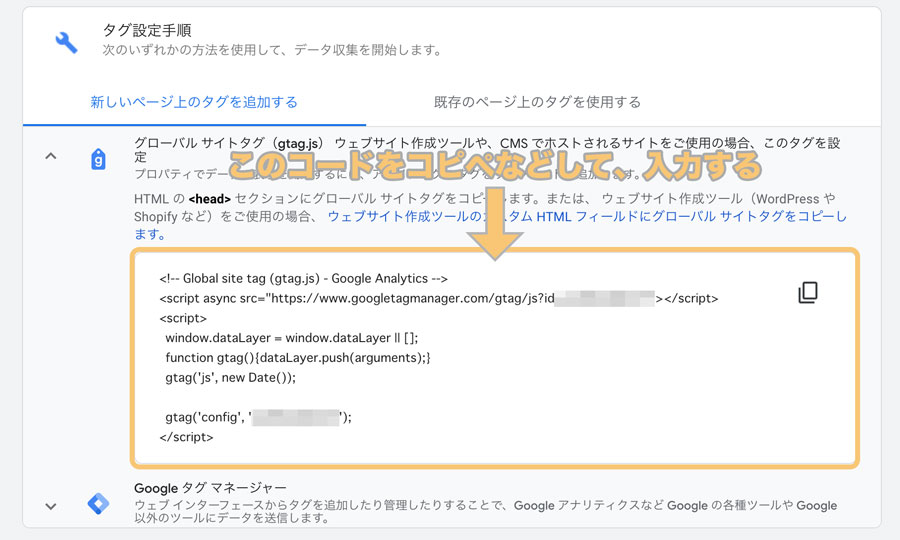This screenshot has width=900, height=540.
Task: Click the script async src line
Action: [439, 298]
